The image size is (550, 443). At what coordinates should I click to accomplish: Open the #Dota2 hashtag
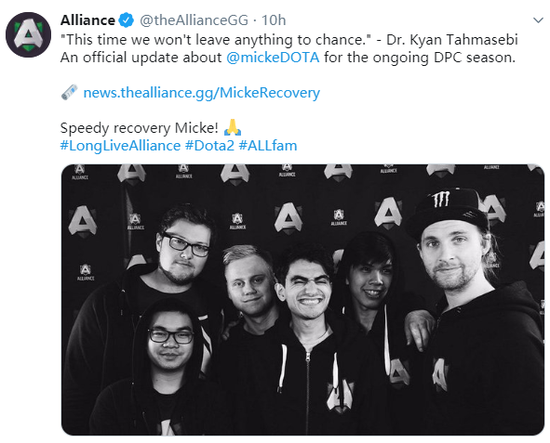tap(209, 145)
